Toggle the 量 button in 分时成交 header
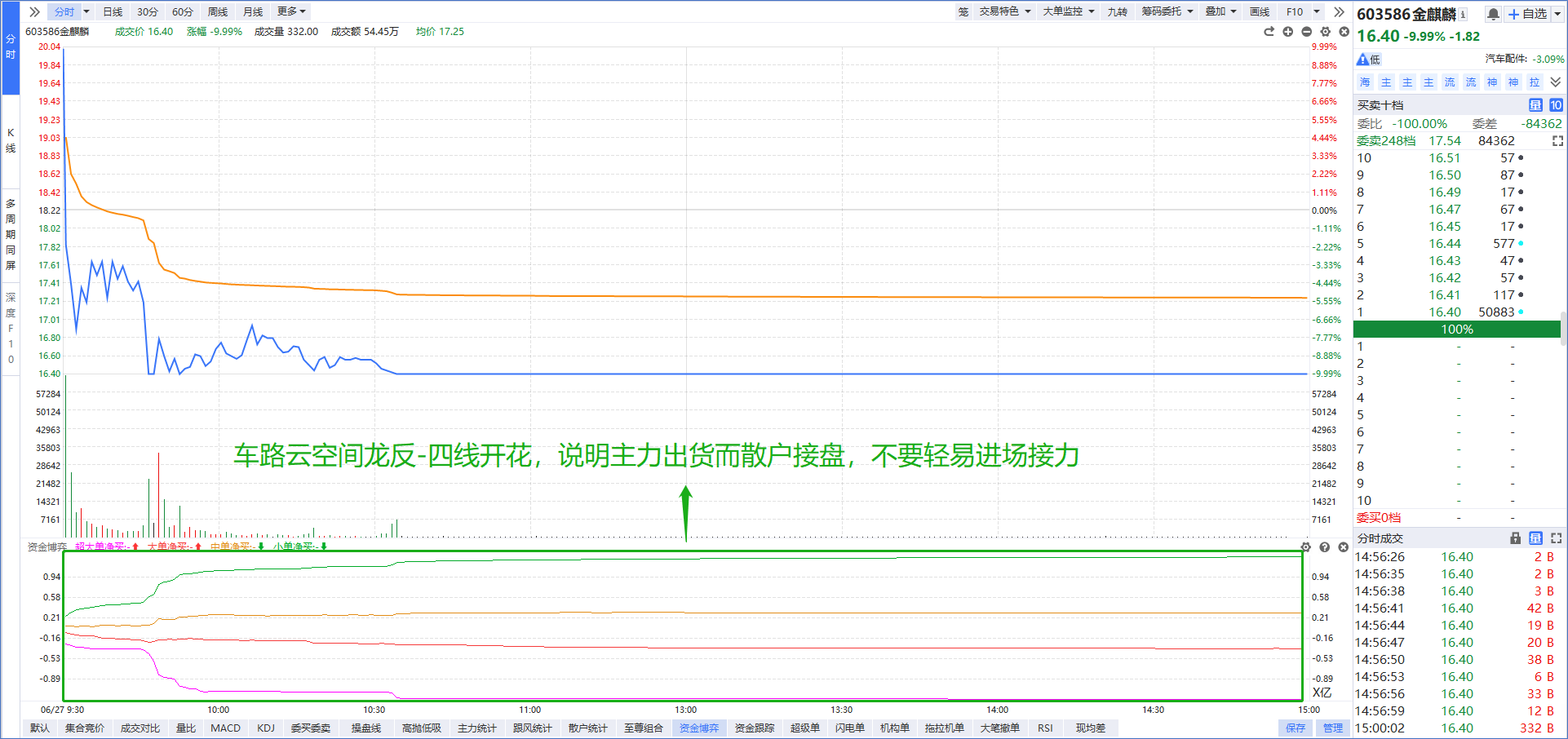 point(1535,538)
